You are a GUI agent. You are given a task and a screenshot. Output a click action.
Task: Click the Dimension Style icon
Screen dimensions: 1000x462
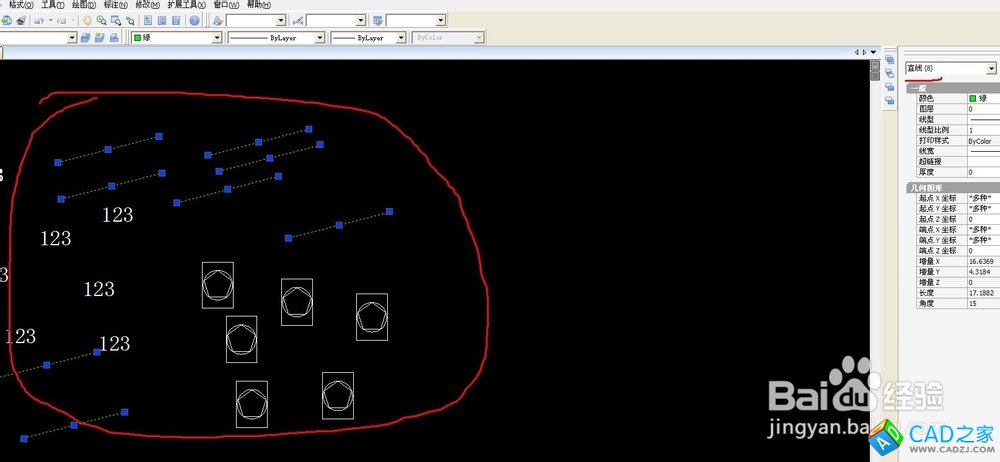pos(298,20)
